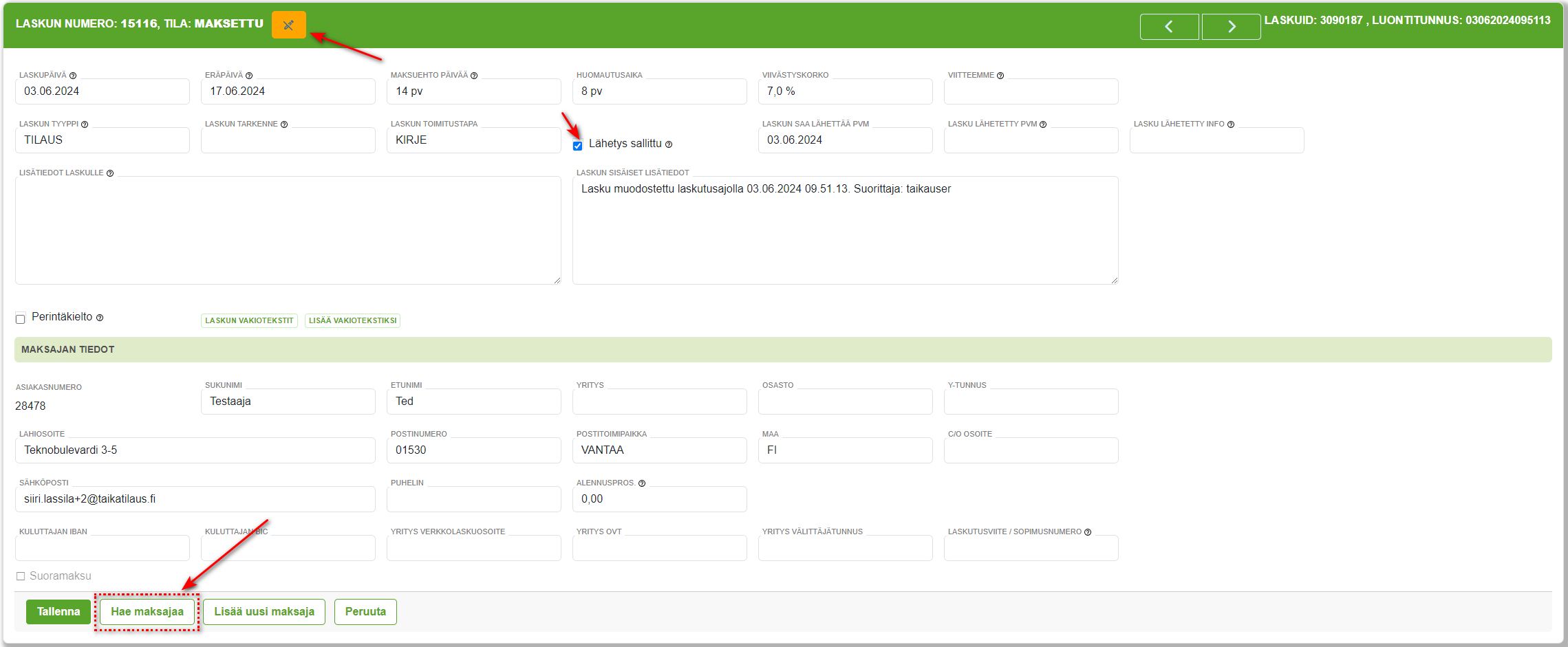Click the C/O osoite field
Image resolution: width=1568 pixels, height=647 pixels.
pos(1031,450)
